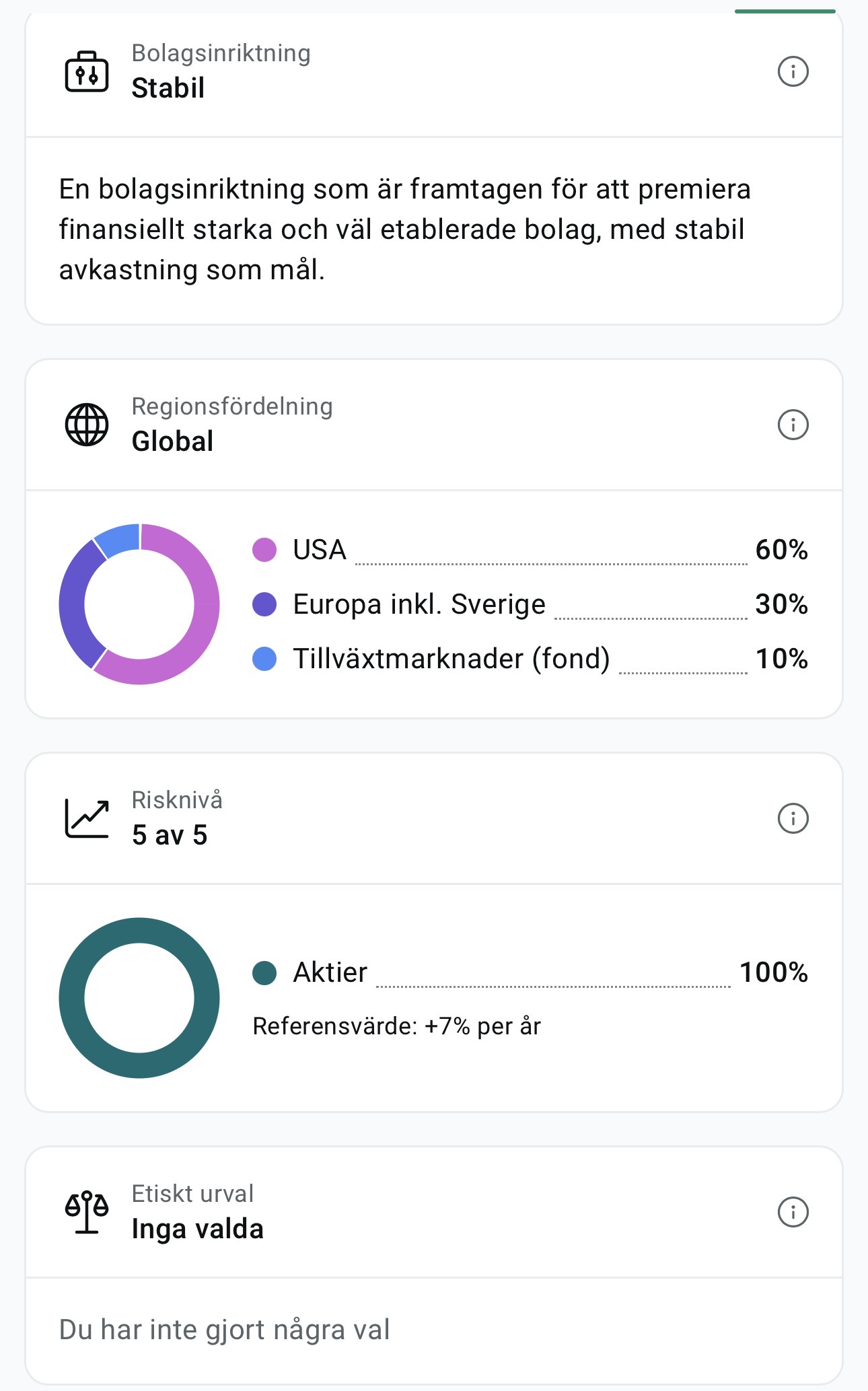Click the USA 60% legend row
Screen dimensions: 868x1391
click(530, 550)
